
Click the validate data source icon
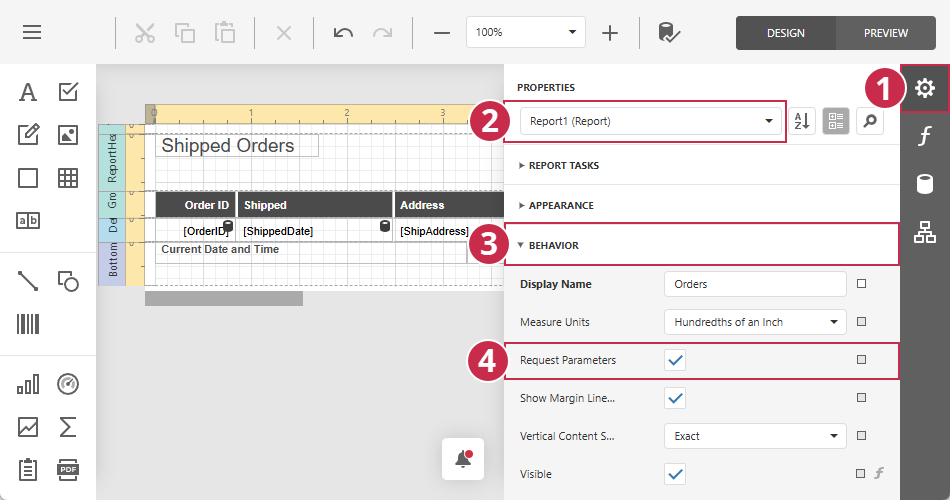point(669,33)
